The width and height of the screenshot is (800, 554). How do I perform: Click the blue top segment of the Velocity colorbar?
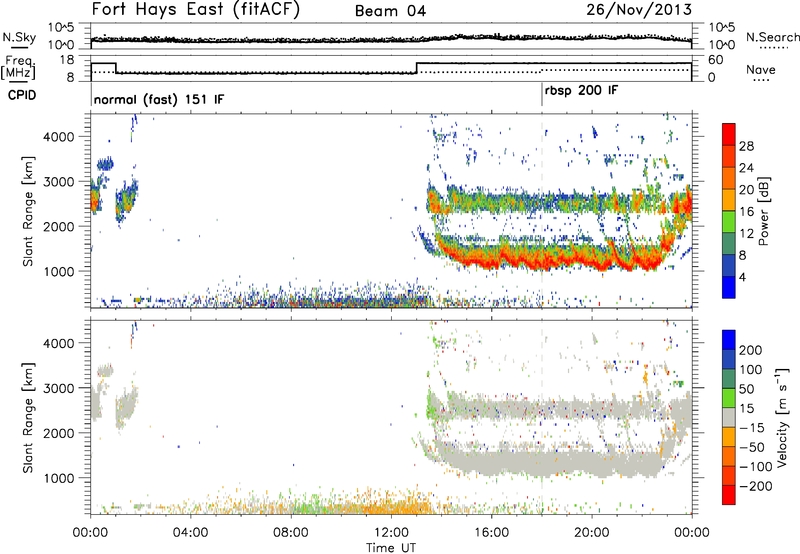coord(729,340)
